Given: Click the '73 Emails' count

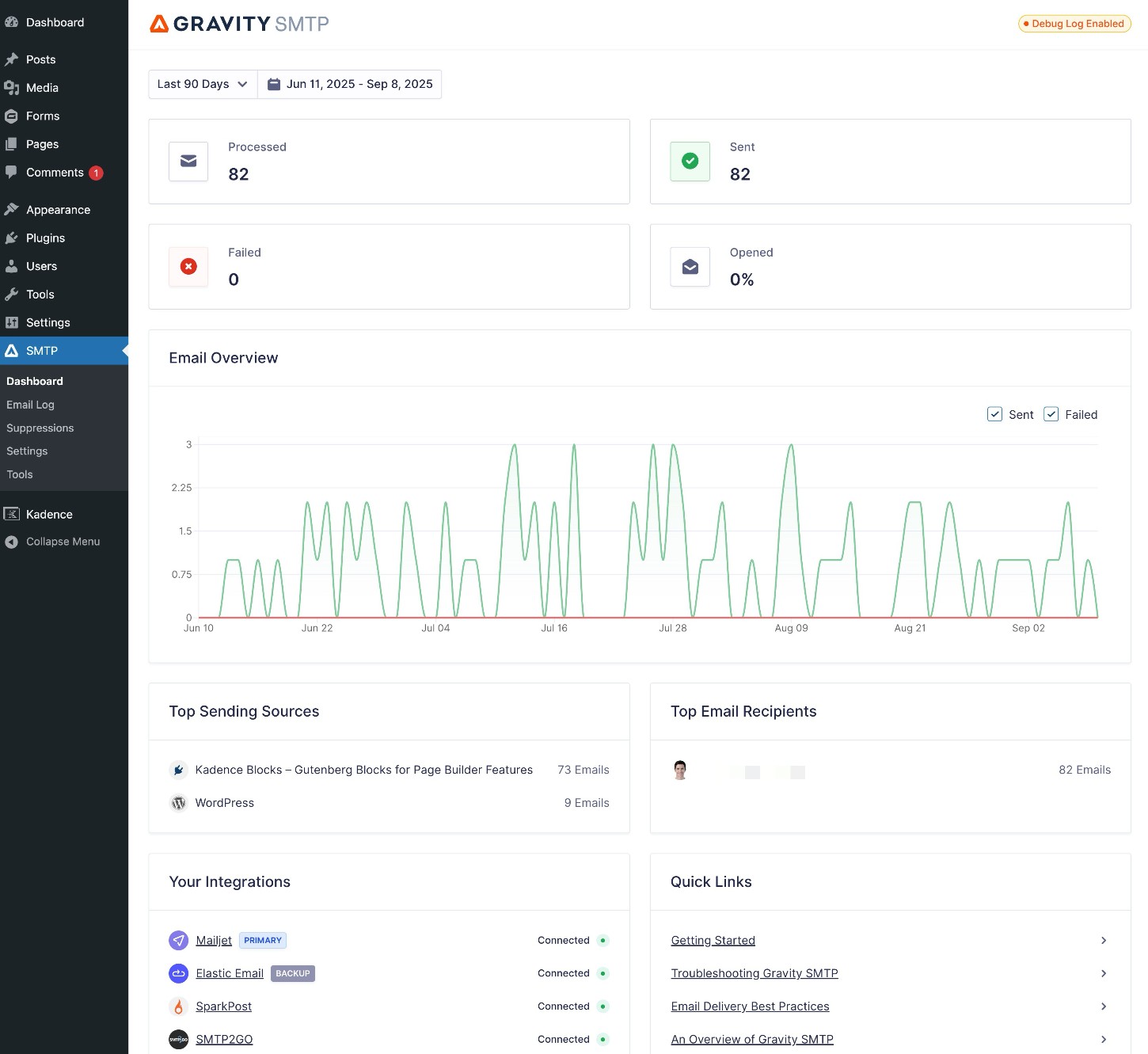Looking at the screenshot, I should [x=584, y=770].
